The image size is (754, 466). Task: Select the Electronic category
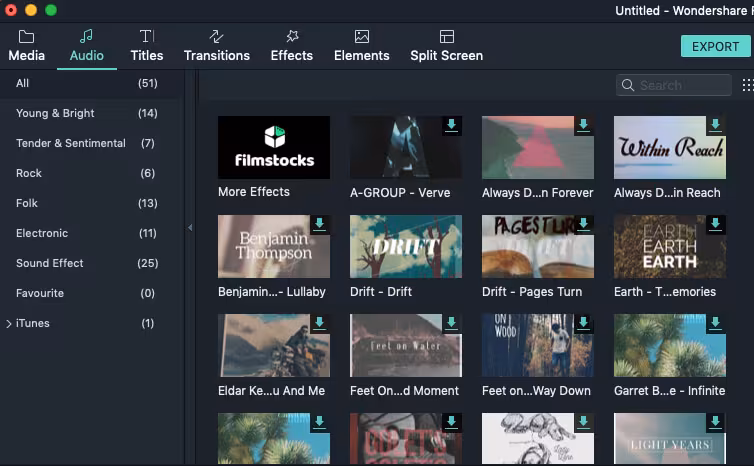(91, 233)
